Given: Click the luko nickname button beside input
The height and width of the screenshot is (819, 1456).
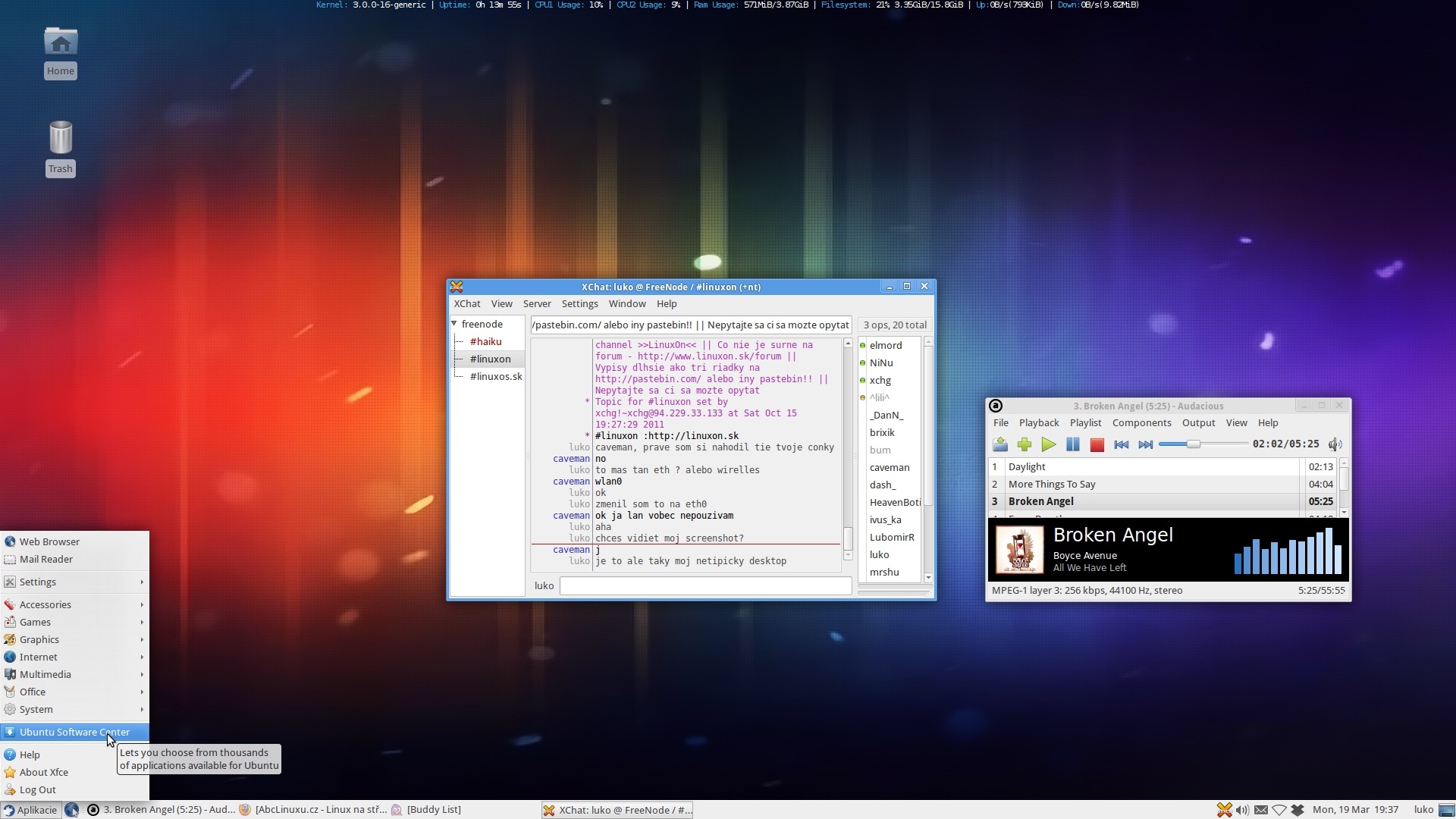Looking at the screenshot, I should (544, 585).
